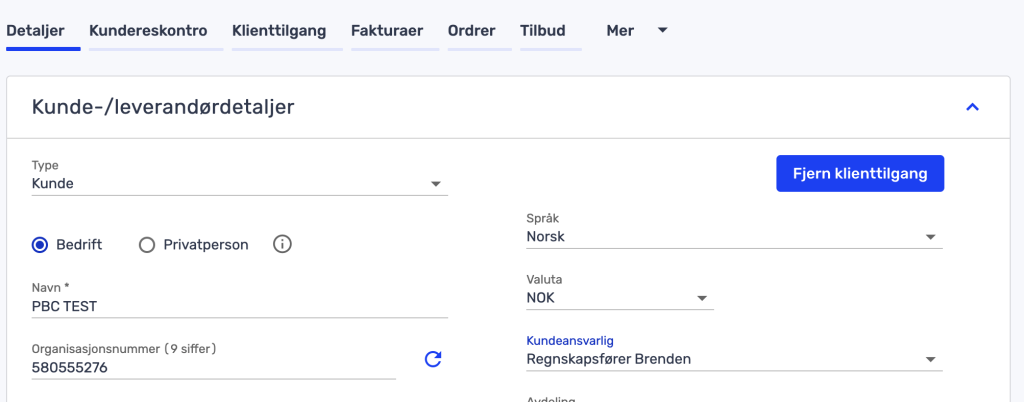Collapse the Kunde-/leverandørdetaljer panel
Image resolution: width=1024 pixels, height=402 pixels.
972,107
